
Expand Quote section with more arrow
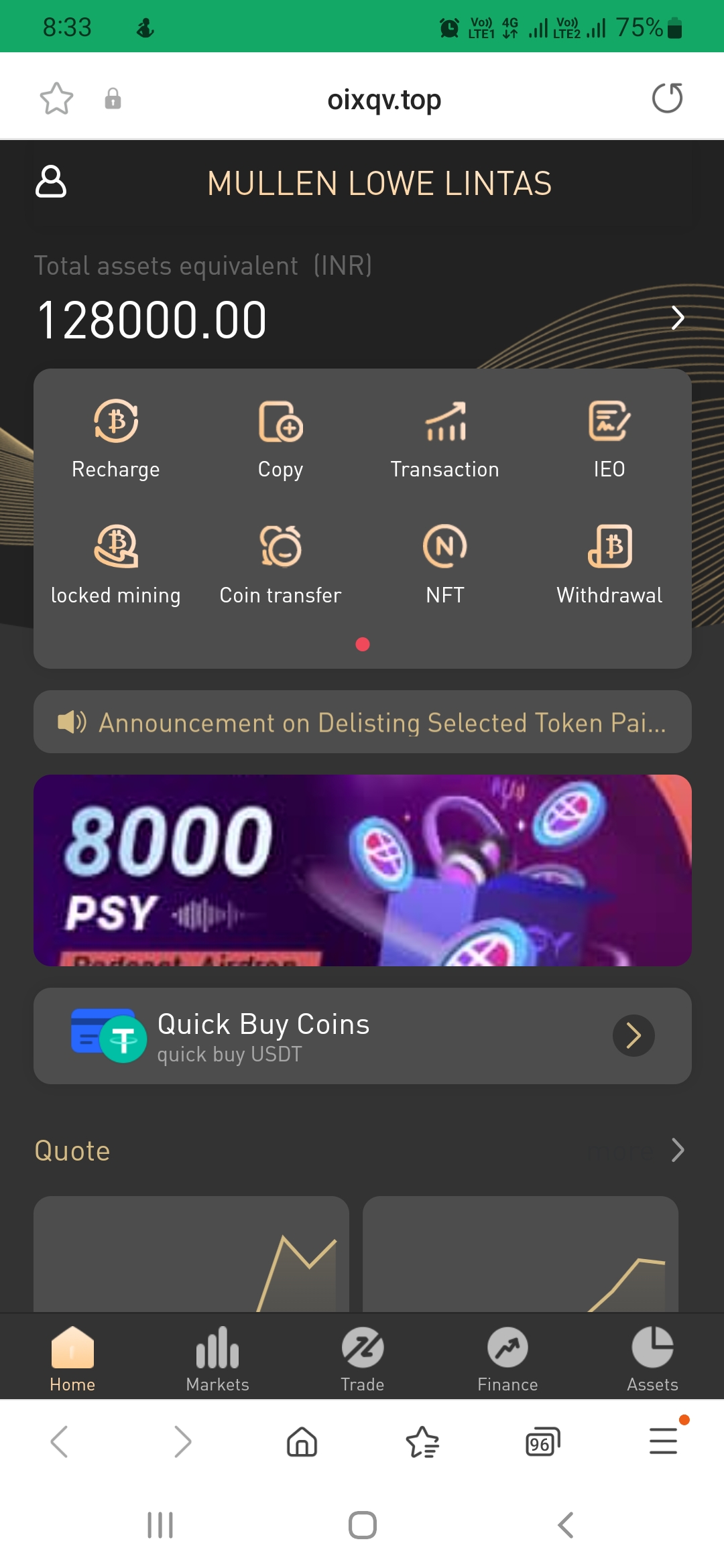point(678,1150)
